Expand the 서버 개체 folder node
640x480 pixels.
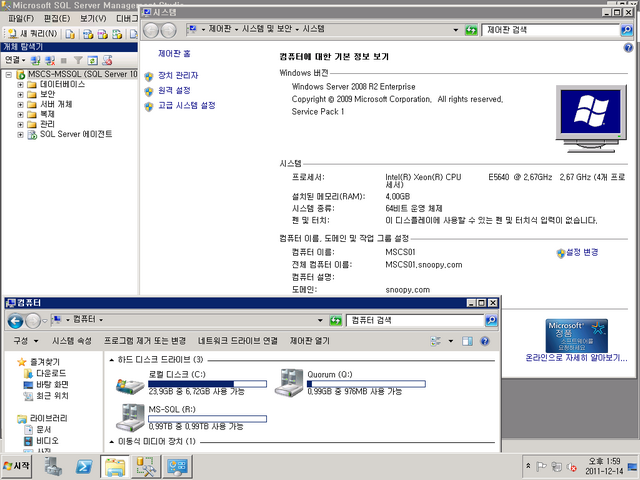point(20,105)
